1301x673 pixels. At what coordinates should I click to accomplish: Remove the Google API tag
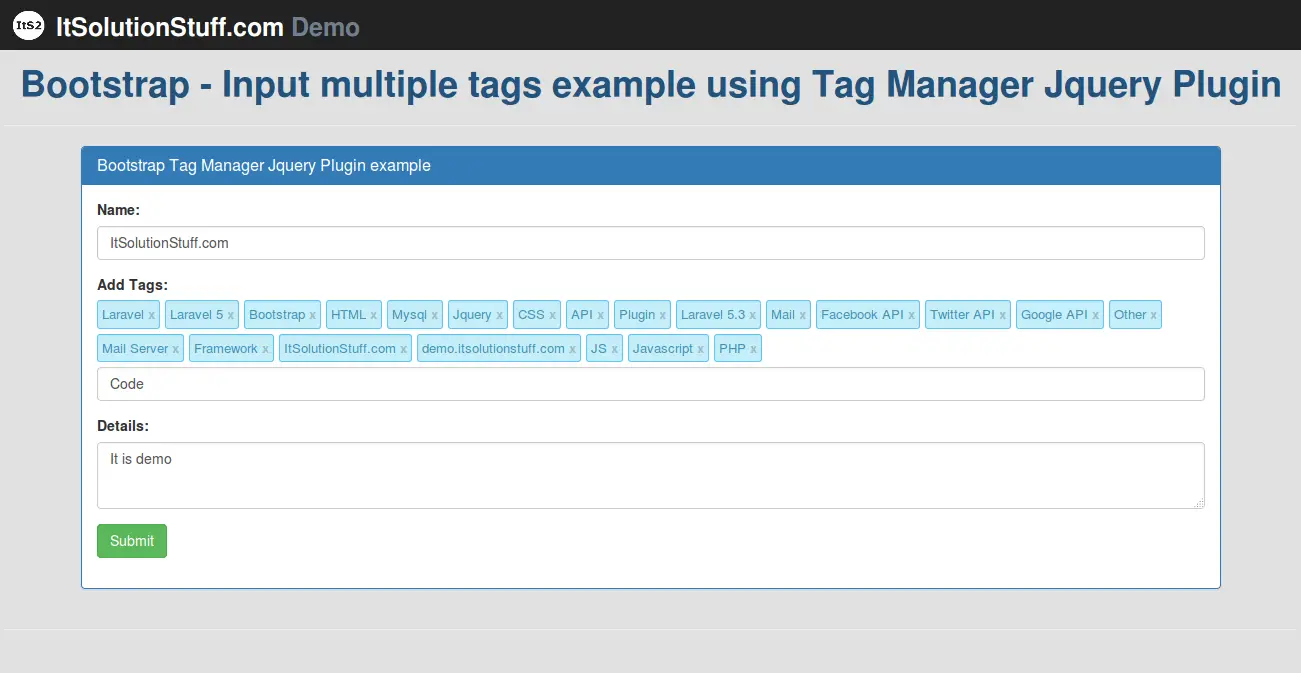[1095, 314]
